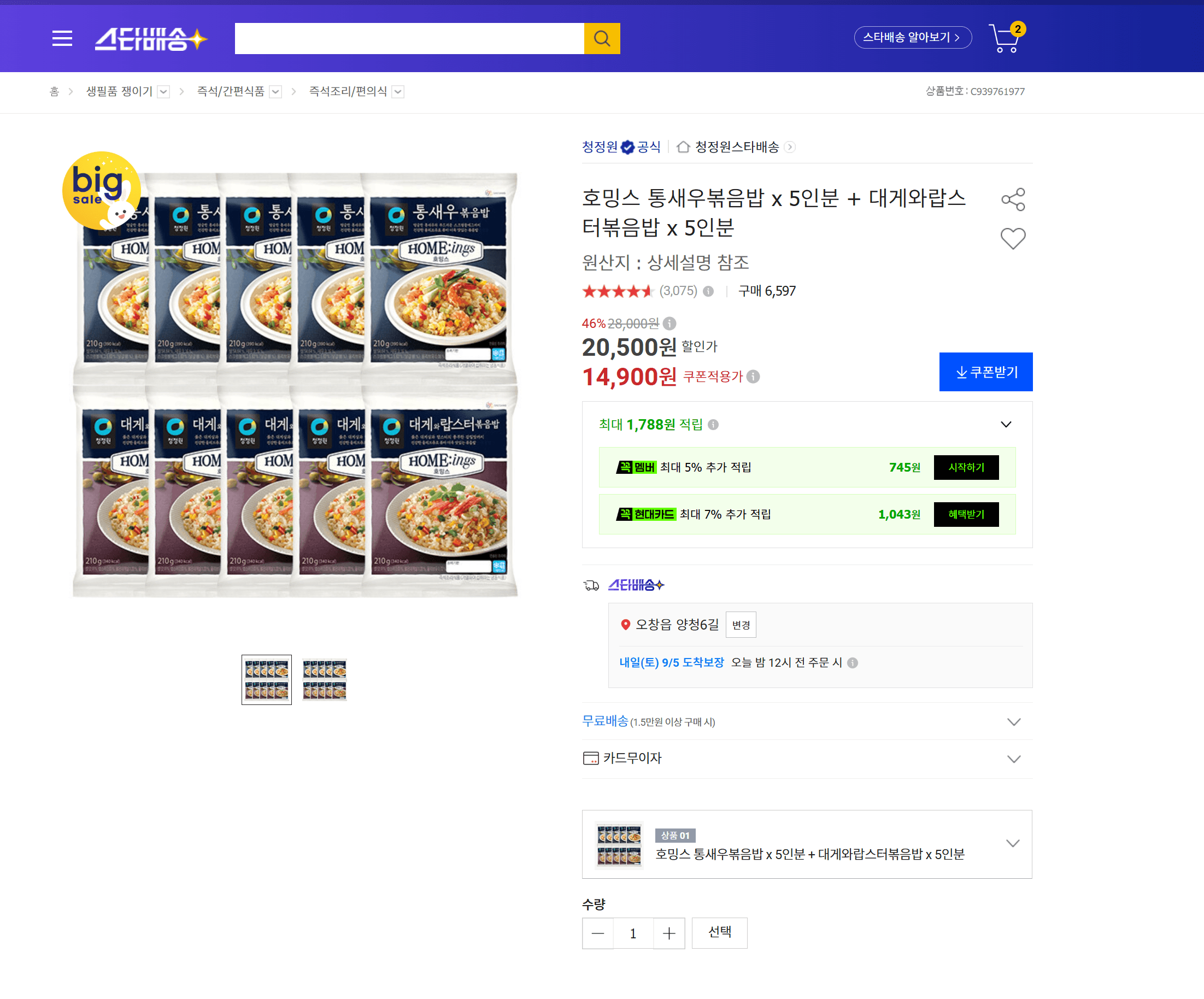This screenshot has width=1204, height=999.
Task: Click the 쿠폰받기 button
Action: 985,372
